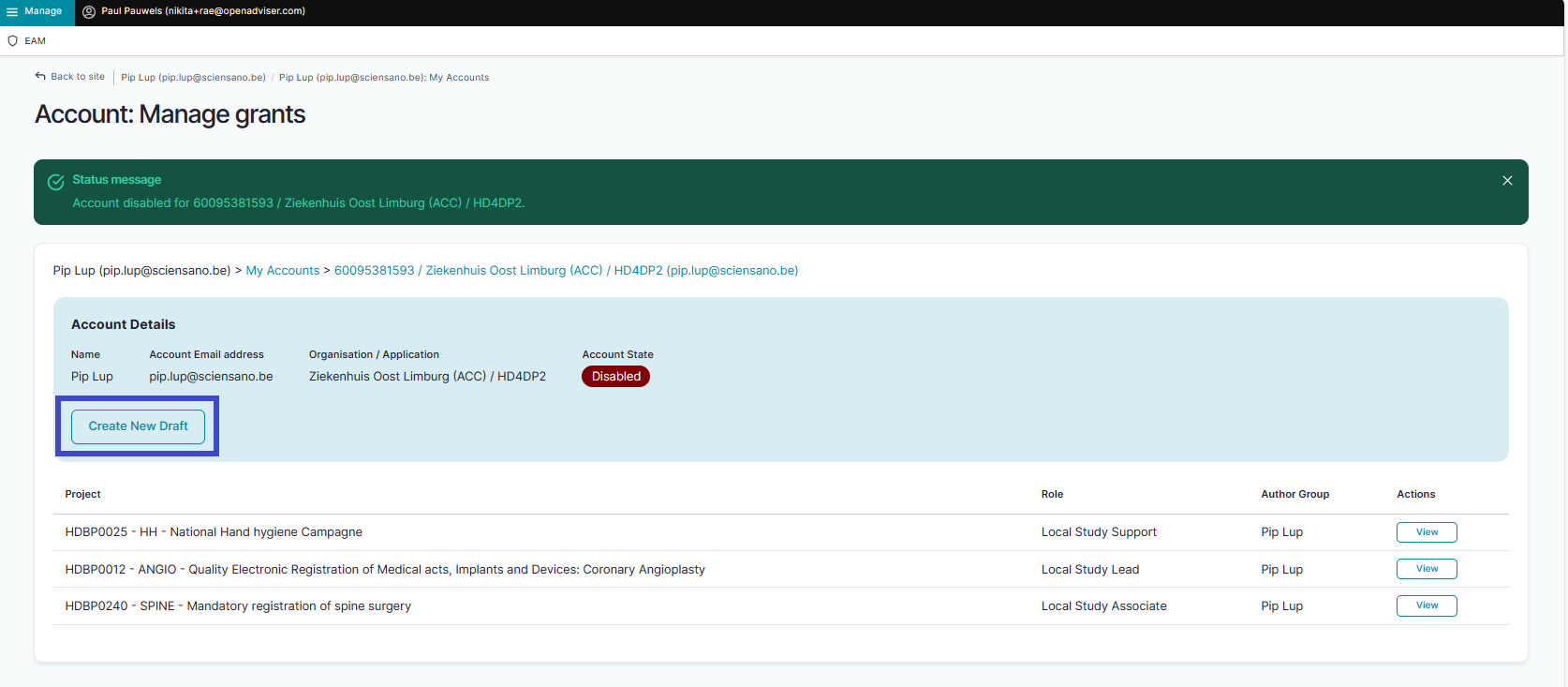This screenshot has height=687, width=1568.
Task: Click the Role column header
Action: click(x=1052, y=495)
